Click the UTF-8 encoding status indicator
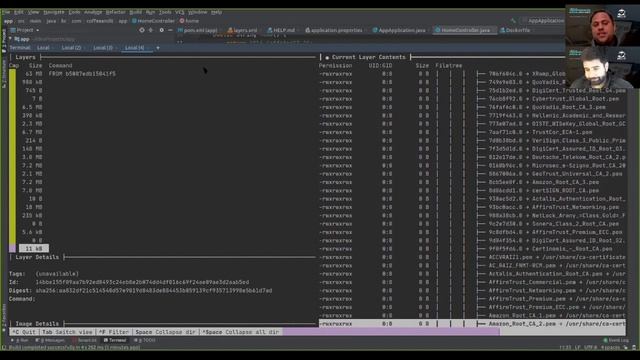Image resolution: width=640 pixels, height=360 pixels. pyautogui.click(x=591, y=348)
